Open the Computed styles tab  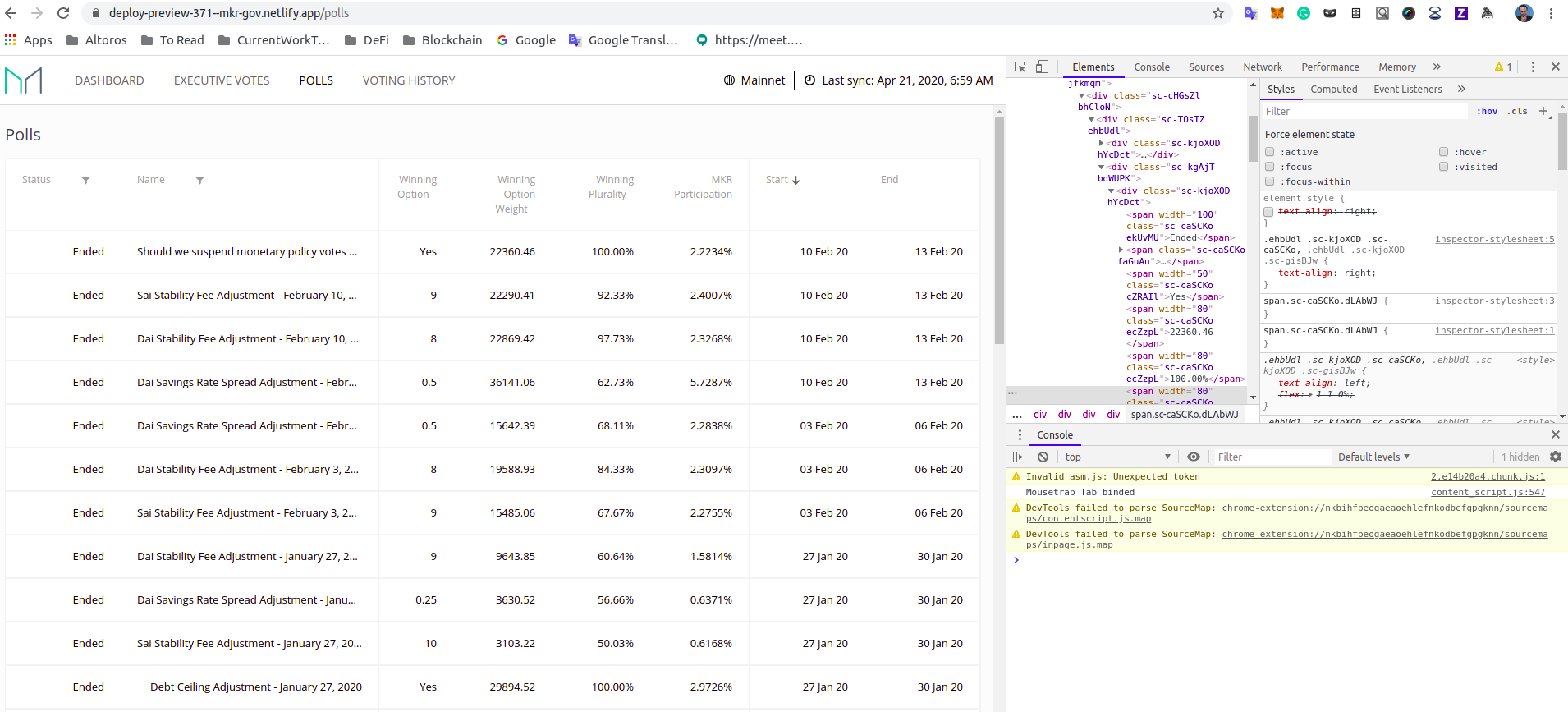[x=1333, y=90]
